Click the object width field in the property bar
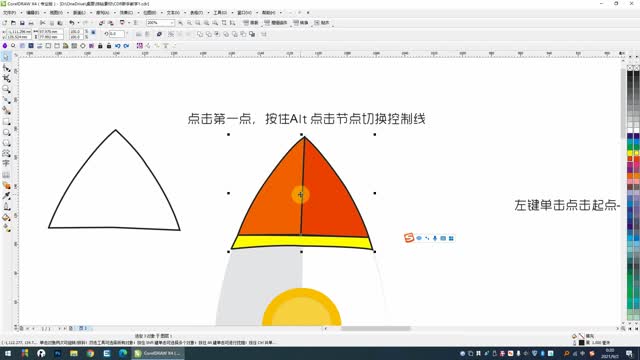 [x=51, y=31]
